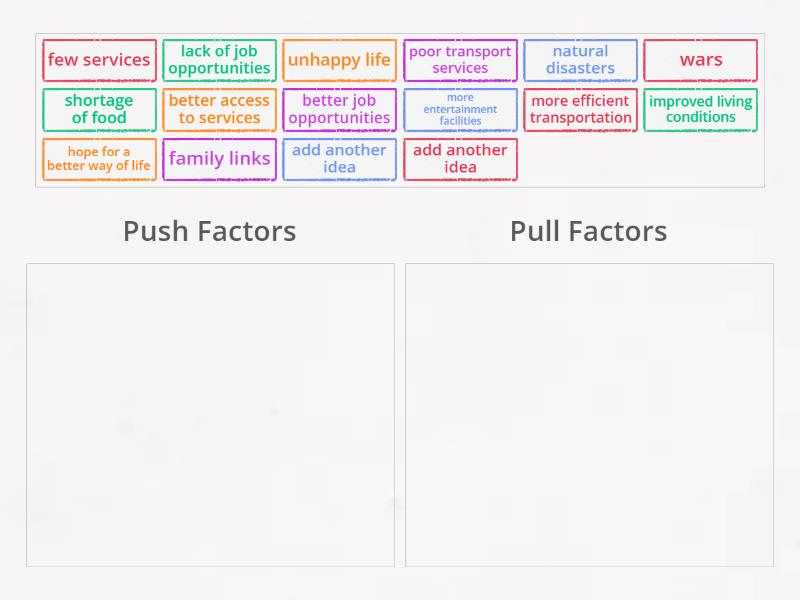The image size is (800, 600).
Task: Select 'poor transport services' tile
Action: (x=460, y=60)
